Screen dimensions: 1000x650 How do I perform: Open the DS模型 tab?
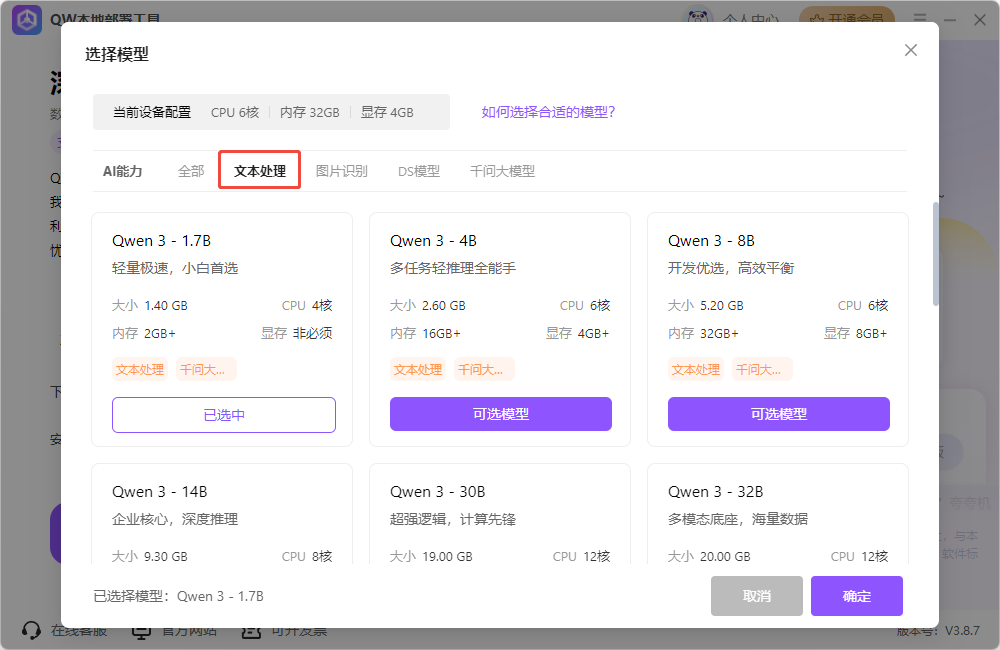419,171
